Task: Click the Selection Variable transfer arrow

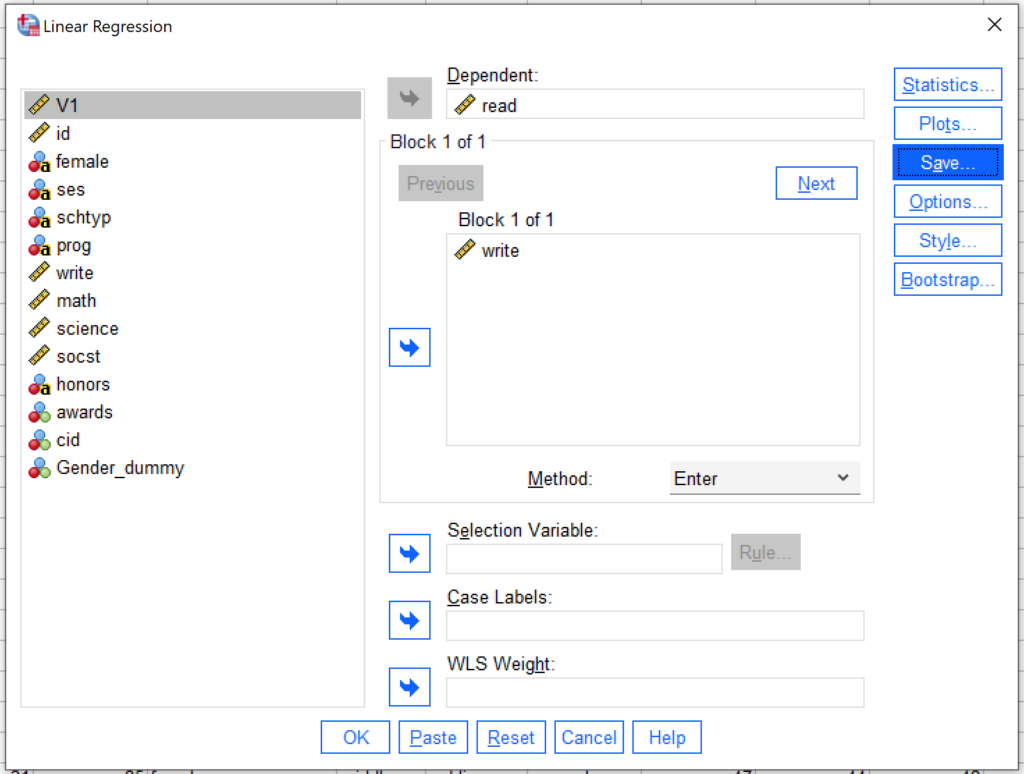Action: tap(409, 553)
